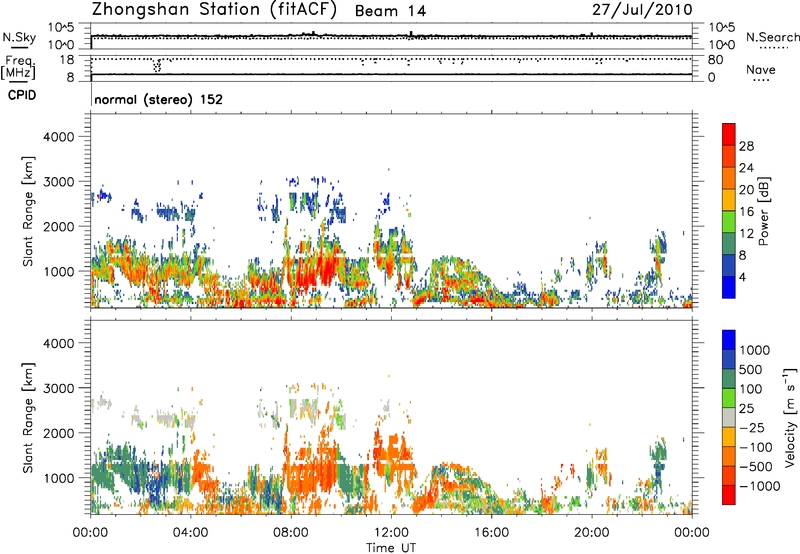
Task: Select the "Time UT" axis title
Action: tap(391, 548)
